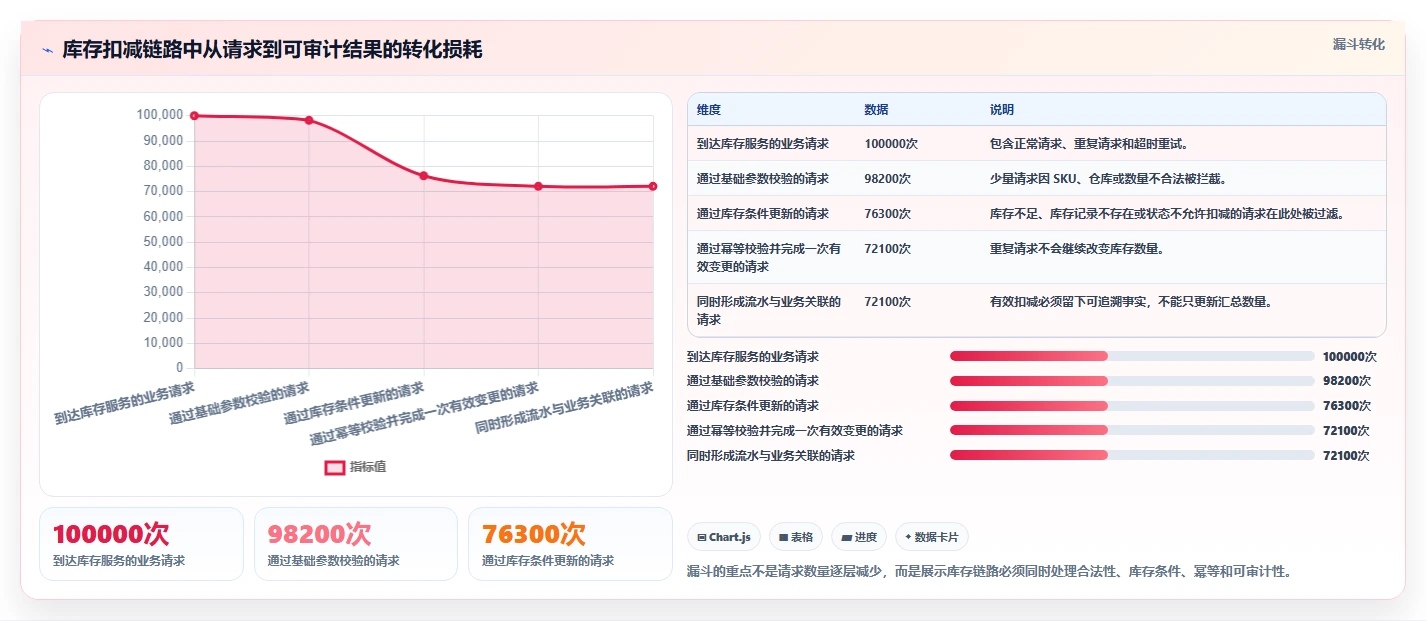Click table cell 100000次

[x=891, y=144]
